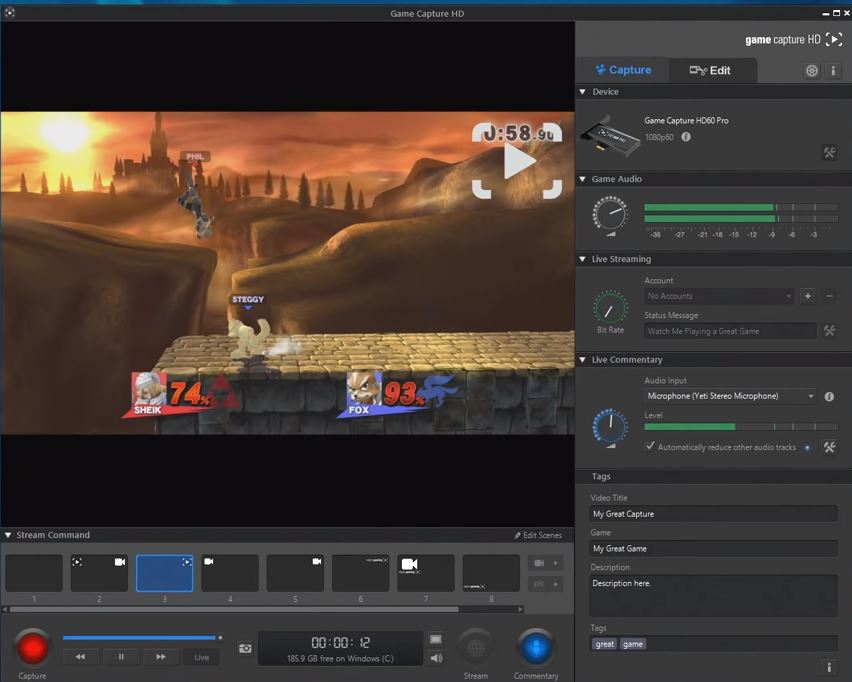Image resolution: width=852 pixels, height=682 pixels.
Task: Adjust the Bit Rate knob
Action: click(x=610, y=307)
